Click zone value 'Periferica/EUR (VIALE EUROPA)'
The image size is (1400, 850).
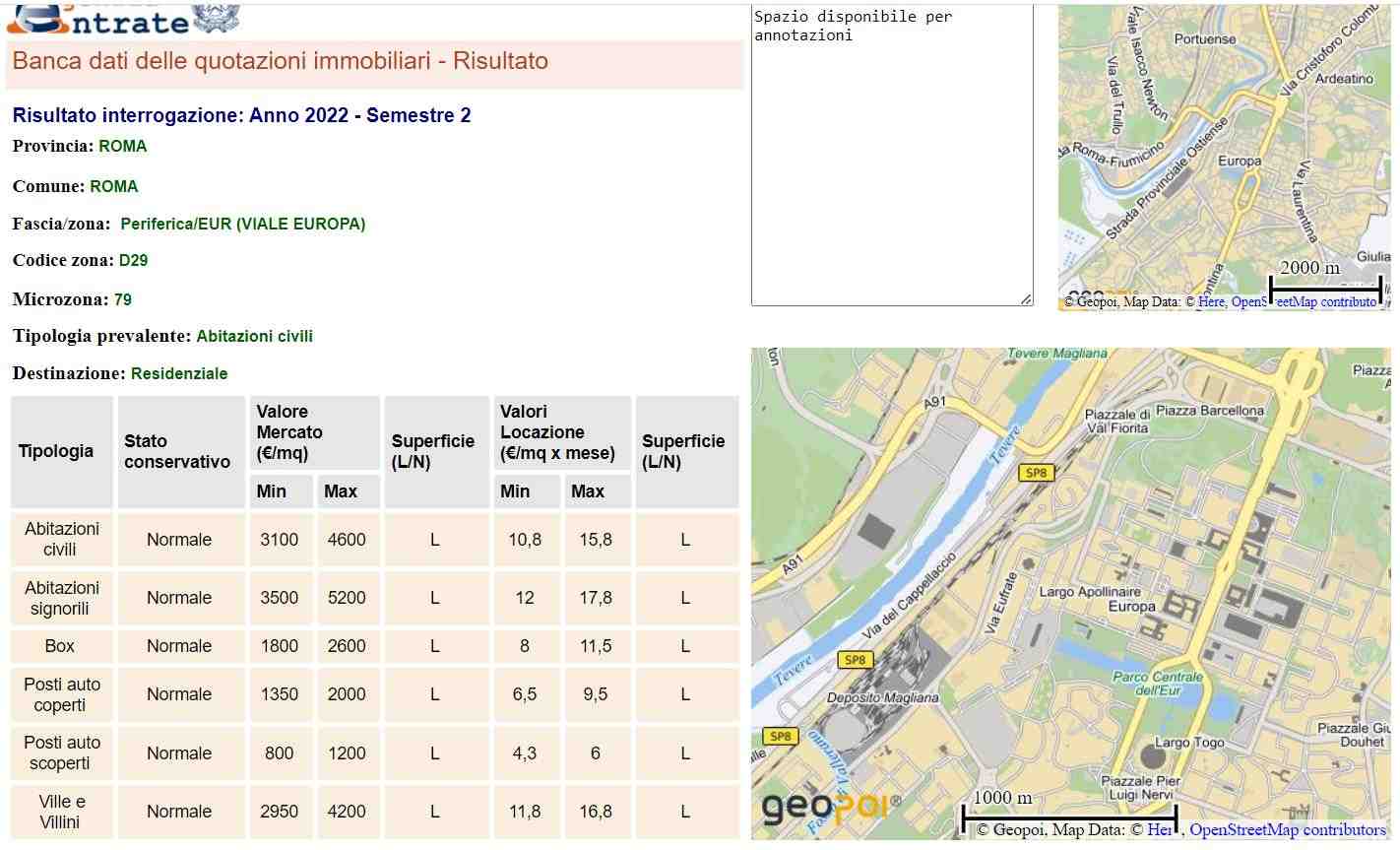tap(242, 224)
